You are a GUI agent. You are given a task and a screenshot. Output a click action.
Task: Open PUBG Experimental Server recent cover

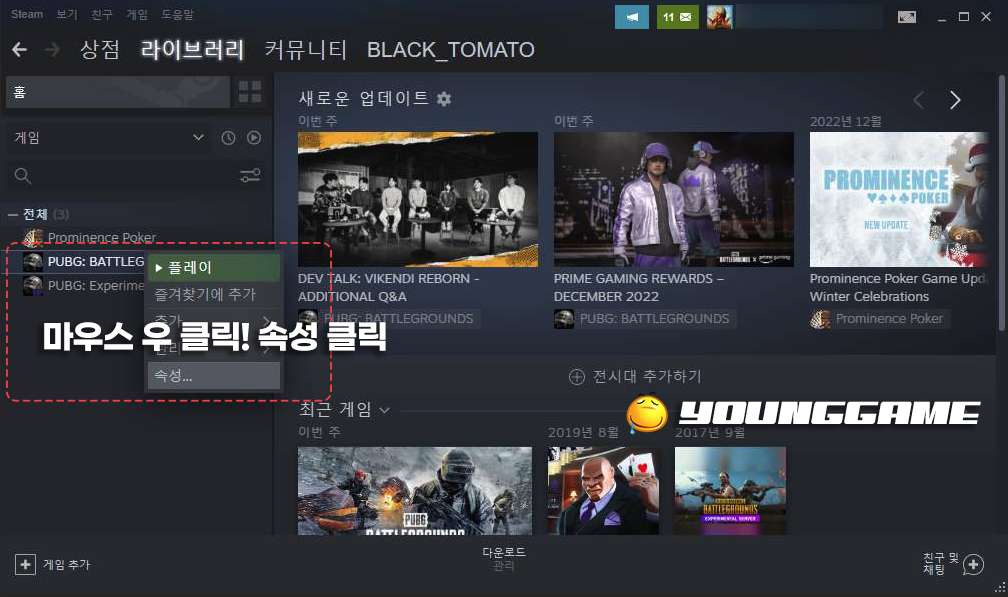tap(730, 491)
